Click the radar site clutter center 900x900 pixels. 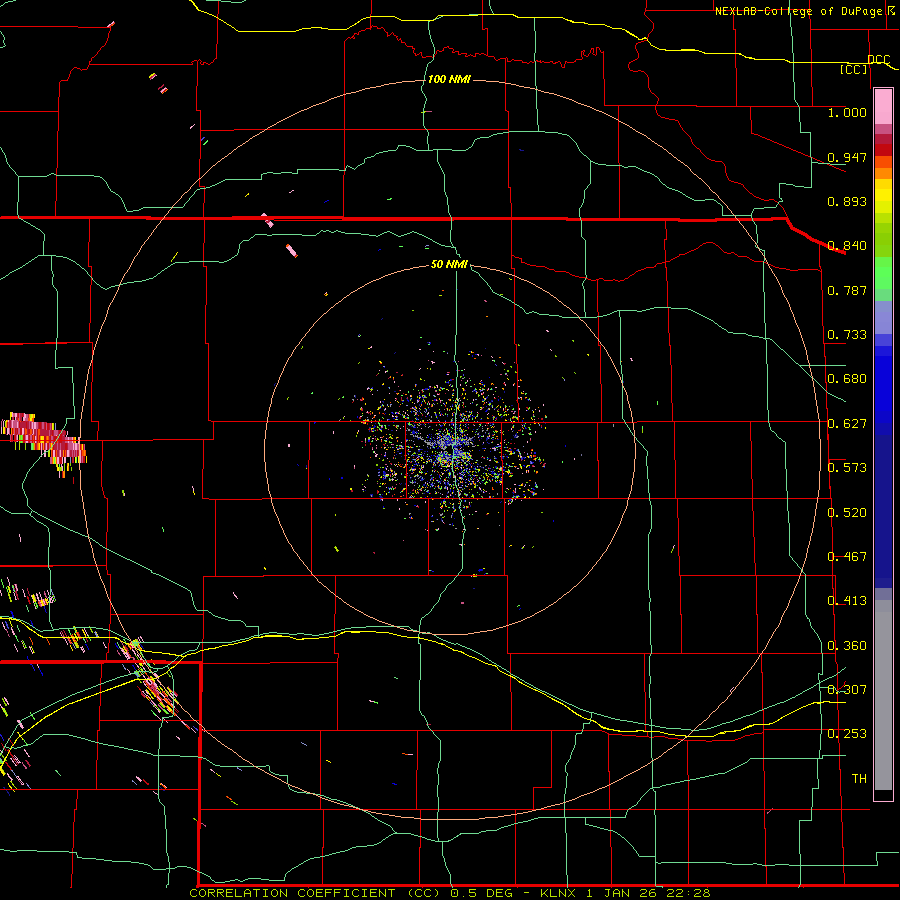[452, 447]
